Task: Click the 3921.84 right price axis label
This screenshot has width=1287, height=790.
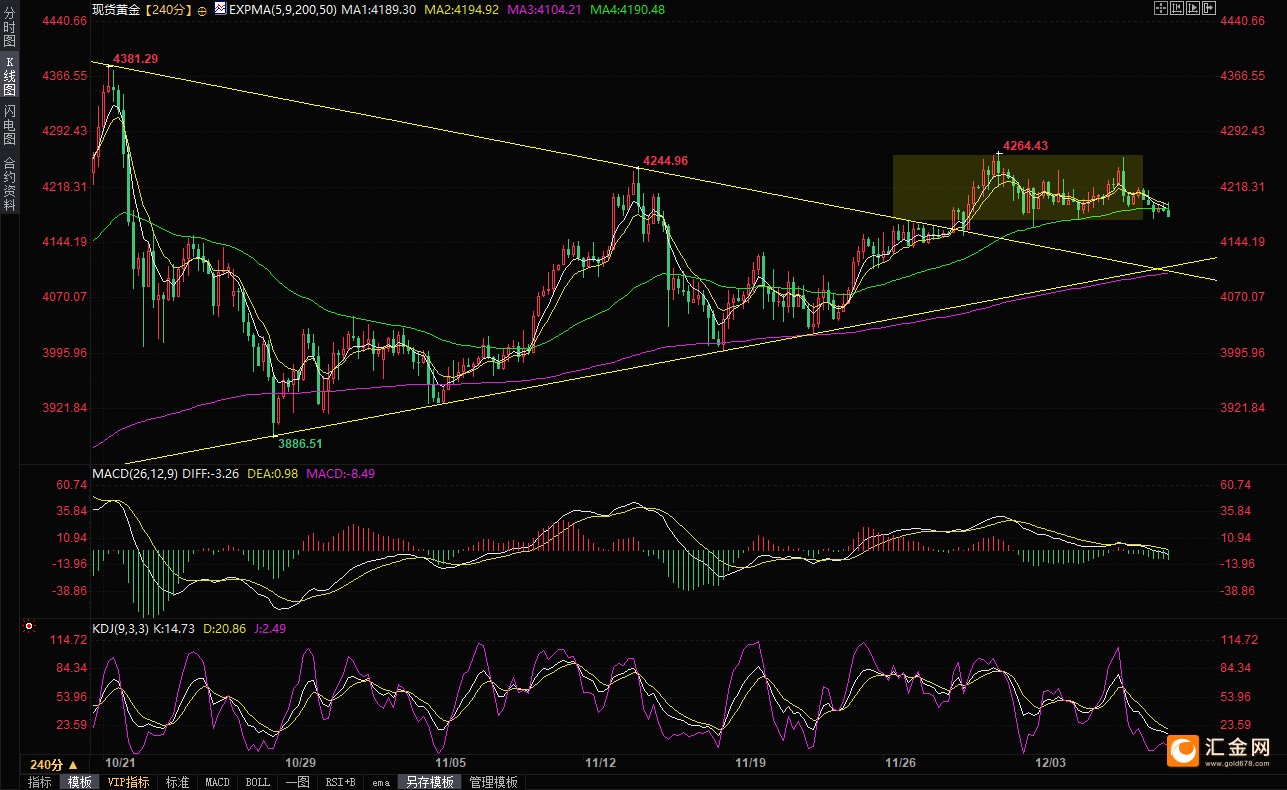Action: tap(1243, 408)
